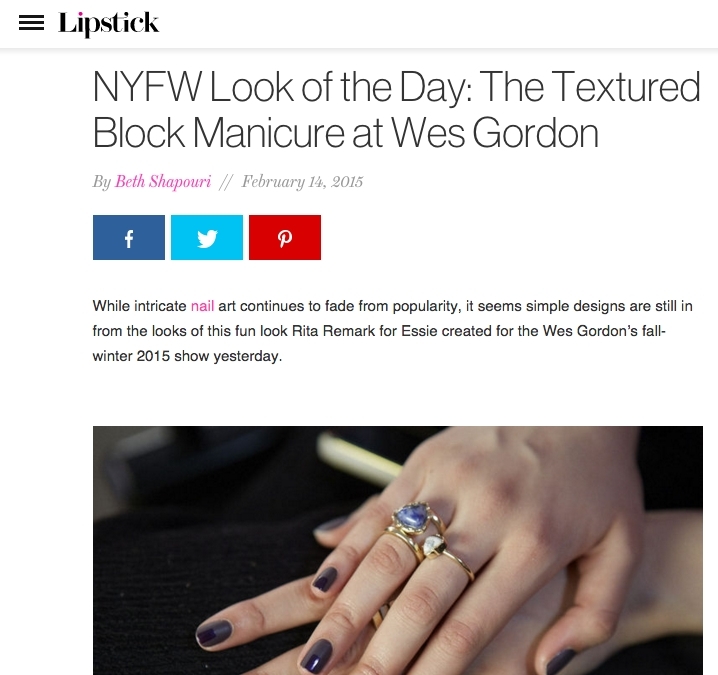
Task: Pin the article with Pinterest button
Action: [x=285, y=238]
